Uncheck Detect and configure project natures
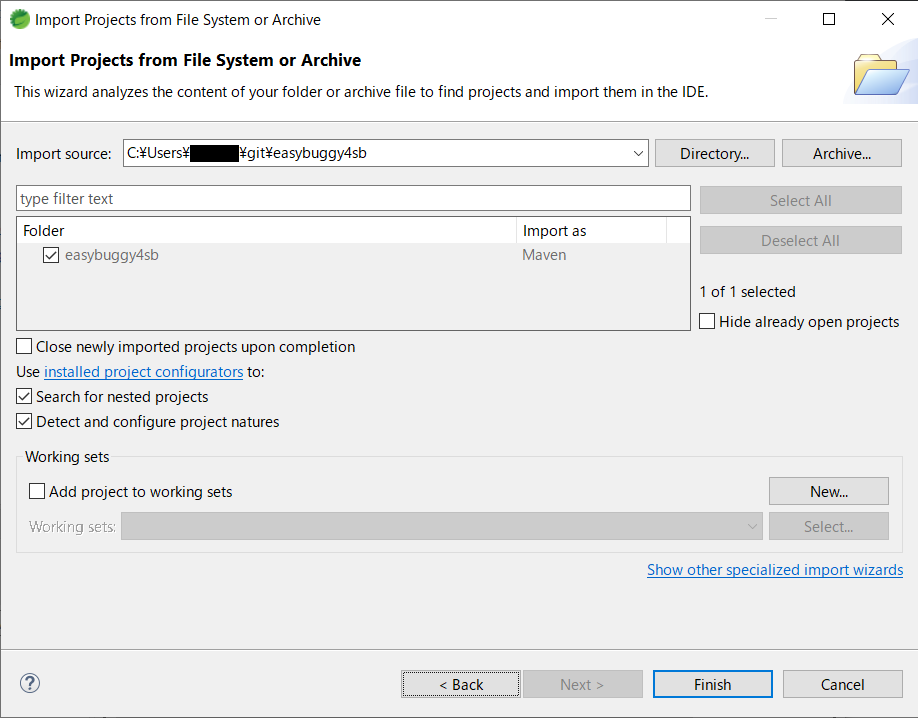The image size is (918, 718). point(24,421)
